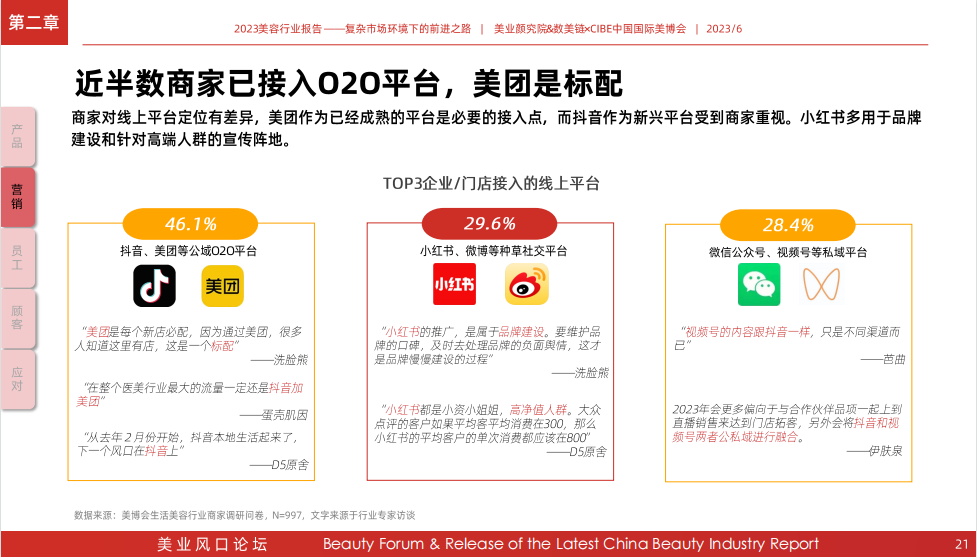Click the 第二章 chapter label
This screenshot has width=977, height=557.
[34, 22]
